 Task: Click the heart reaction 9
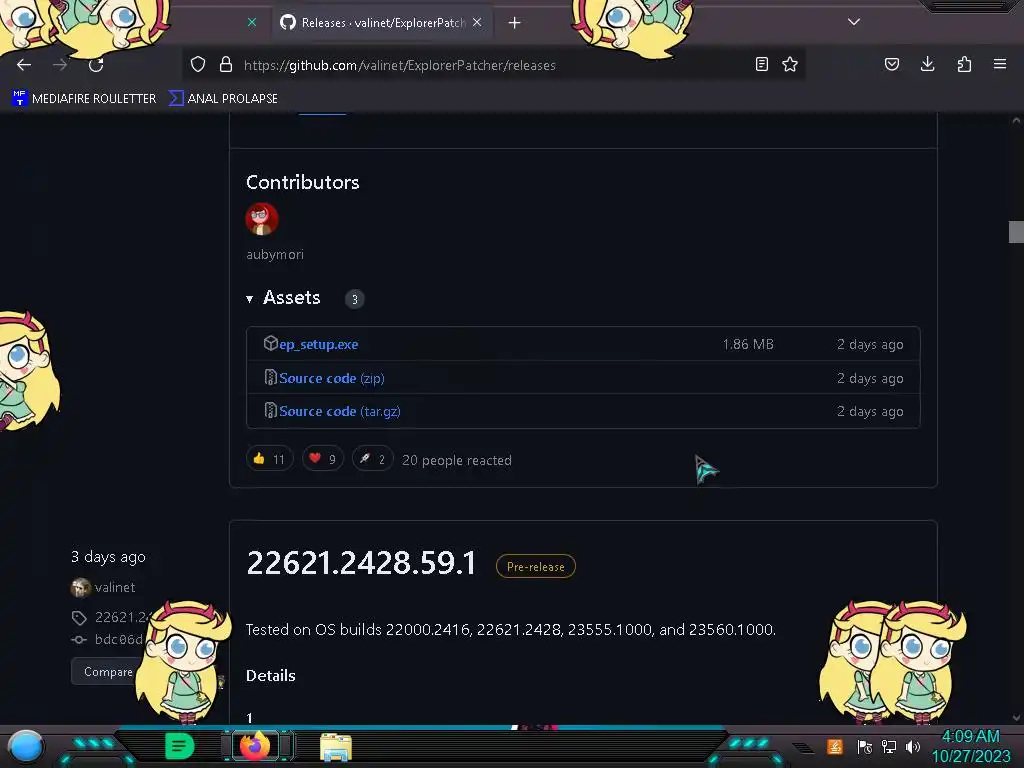coord(323,459)
